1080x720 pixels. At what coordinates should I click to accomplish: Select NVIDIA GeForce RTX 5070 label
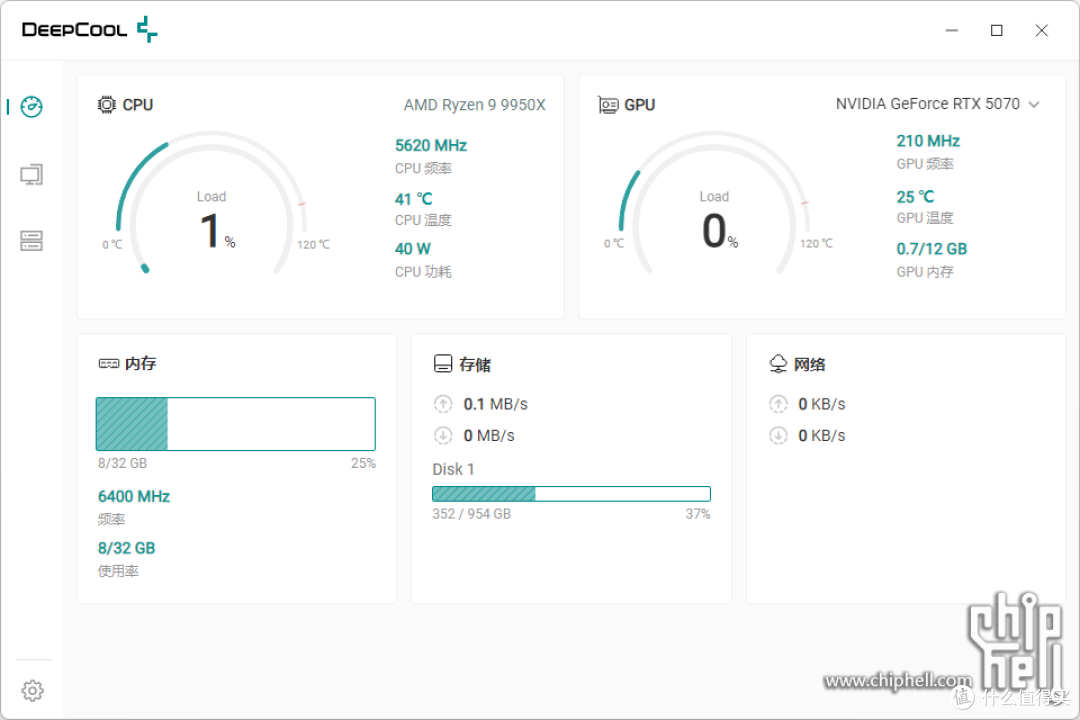pyautogui.click(x=927, y=104)
